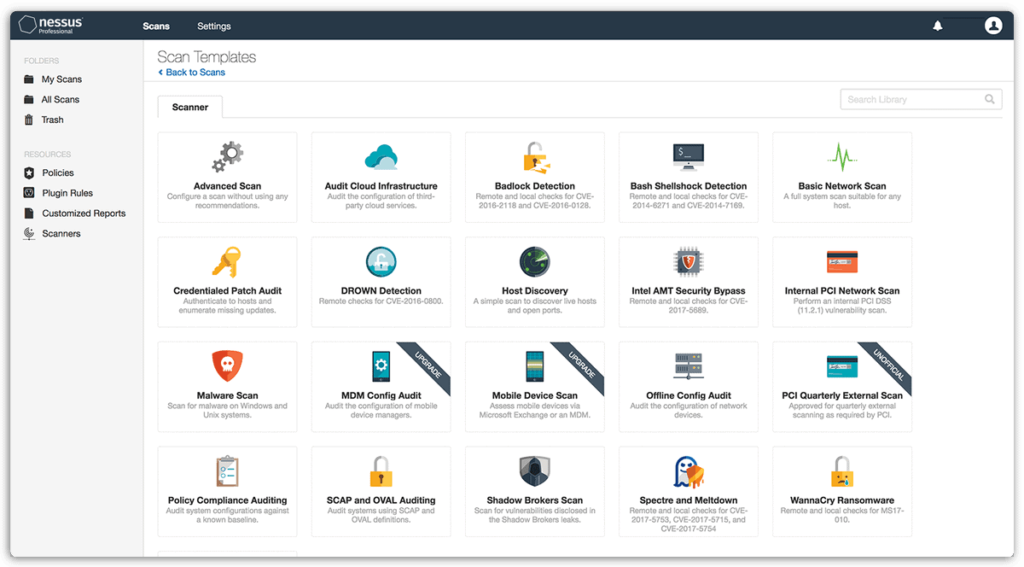The image size is (1024, 567).
Task: Click the Scan Templates page heading
Action: click(206, 57)
